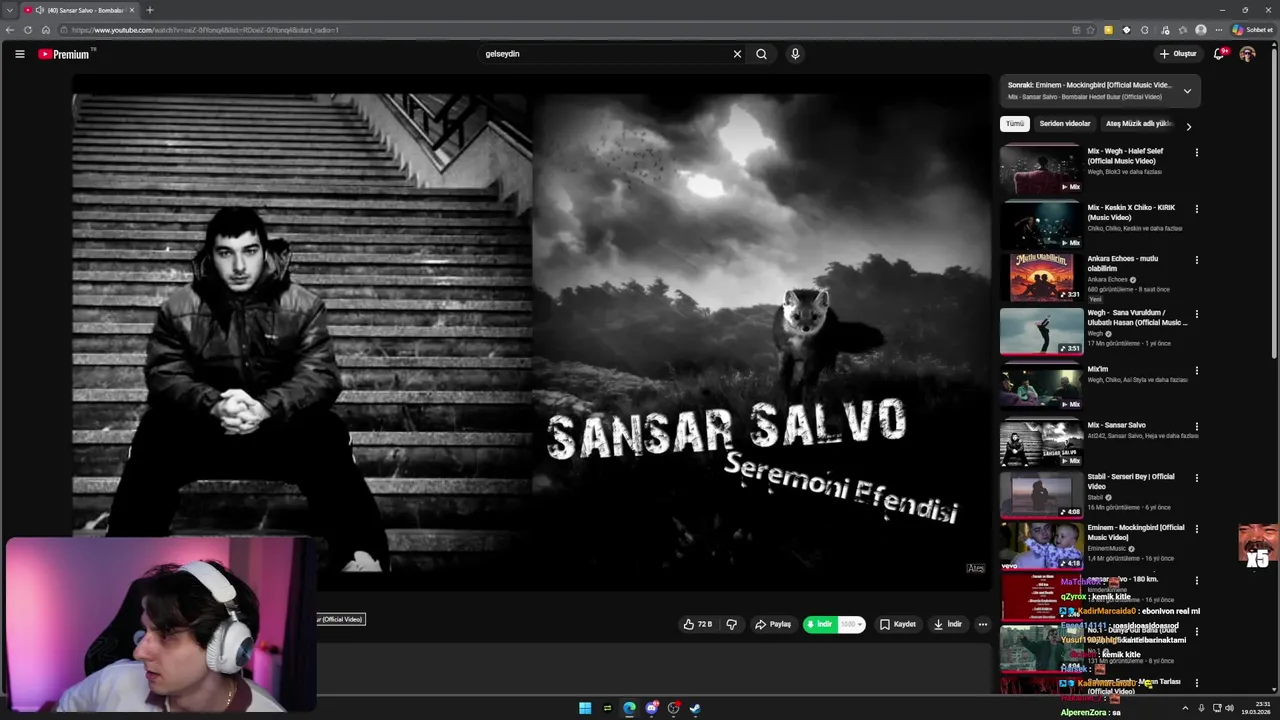Expand the Sonraki playlist panel chevron
The height and width of the screenshot is (720, 1280).
pyautogui.click(x=1187, y=91)
